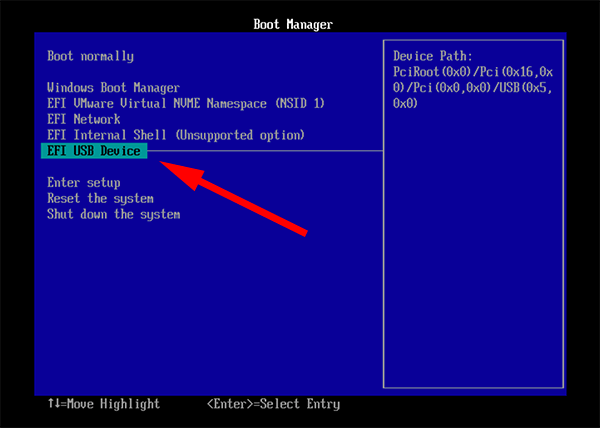Click the highlighted EFI USB Device entry

pyautogui.click(x=94, y=151)
